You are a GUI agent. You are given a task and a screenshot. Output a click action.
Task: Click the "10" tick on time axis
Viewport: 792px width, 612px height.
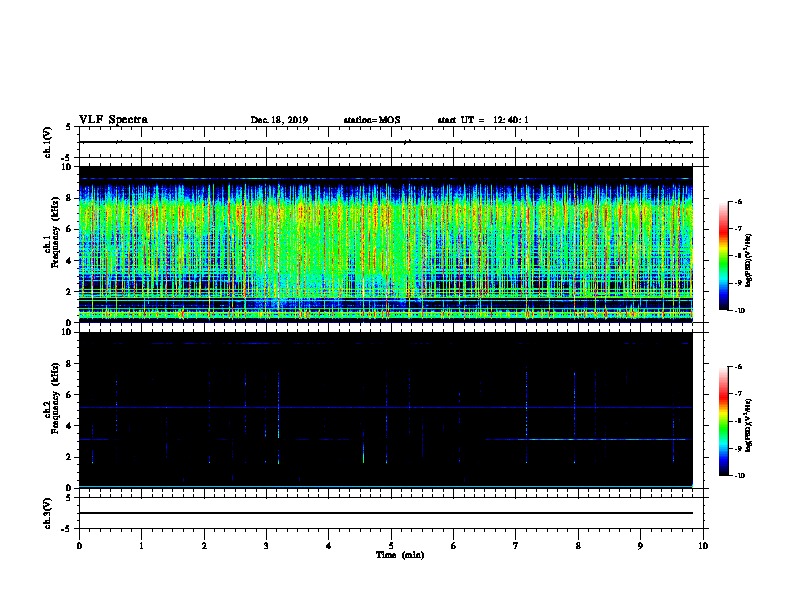pos(703,546)
